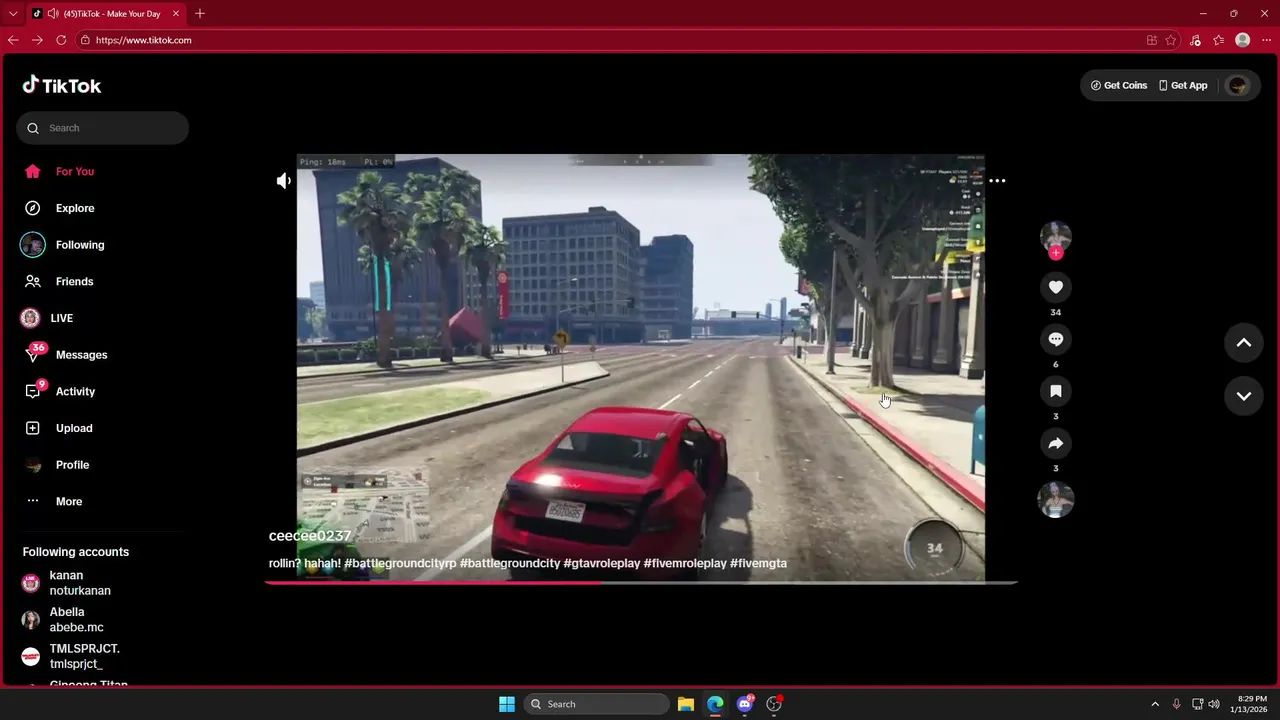Share the video with the arrow icon
Image resolution: width=1280 pixels, height=720 pixels.
tap(1056, 443)
